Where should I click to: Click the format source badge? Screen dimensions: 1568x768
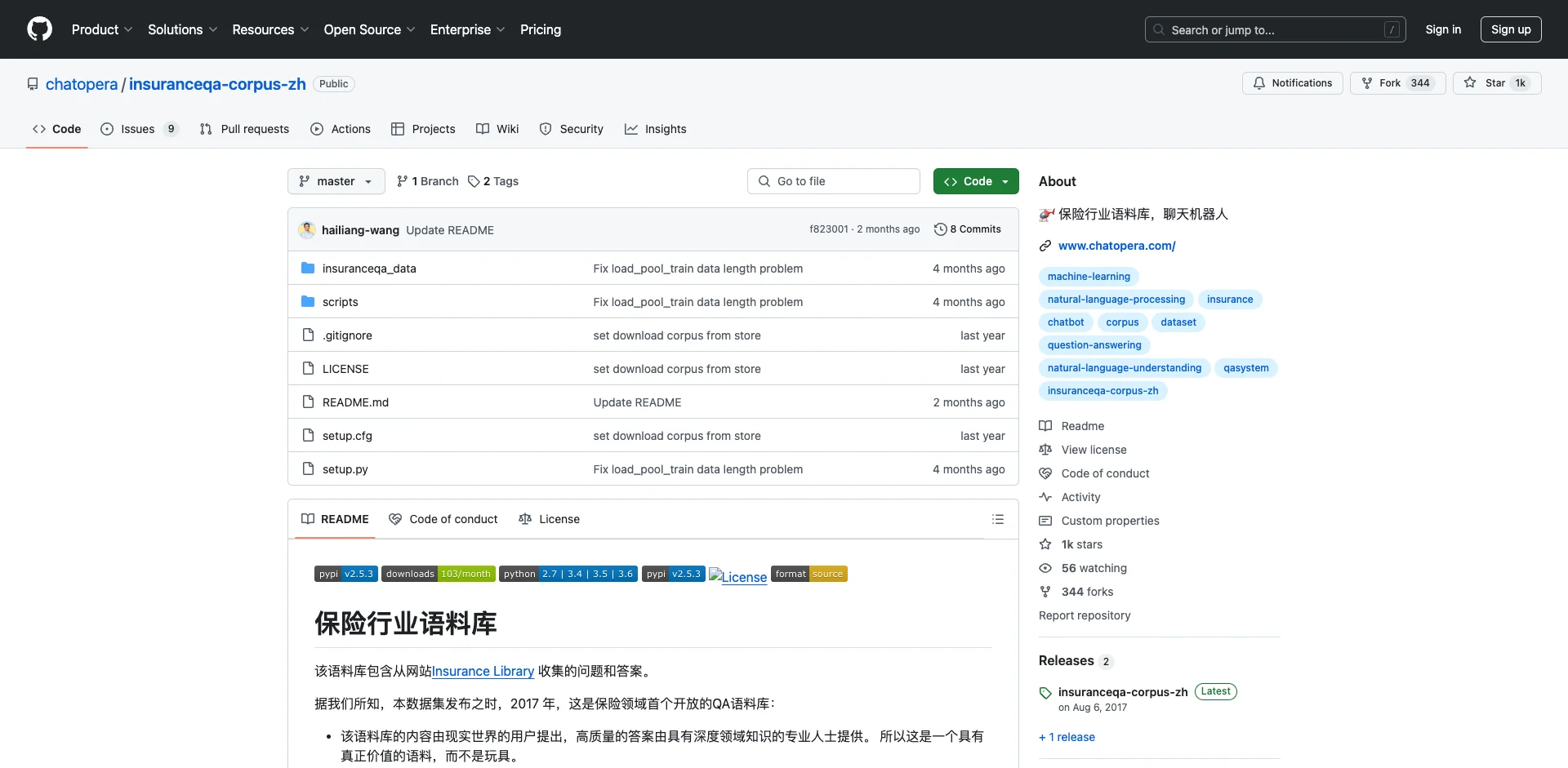point(809,574)
